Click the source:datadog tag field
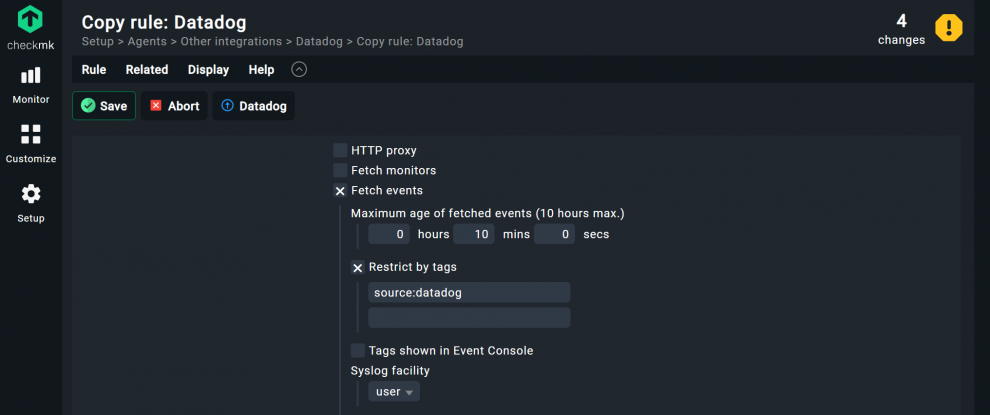Screen dimensions: 990x415 pos(469,292)
